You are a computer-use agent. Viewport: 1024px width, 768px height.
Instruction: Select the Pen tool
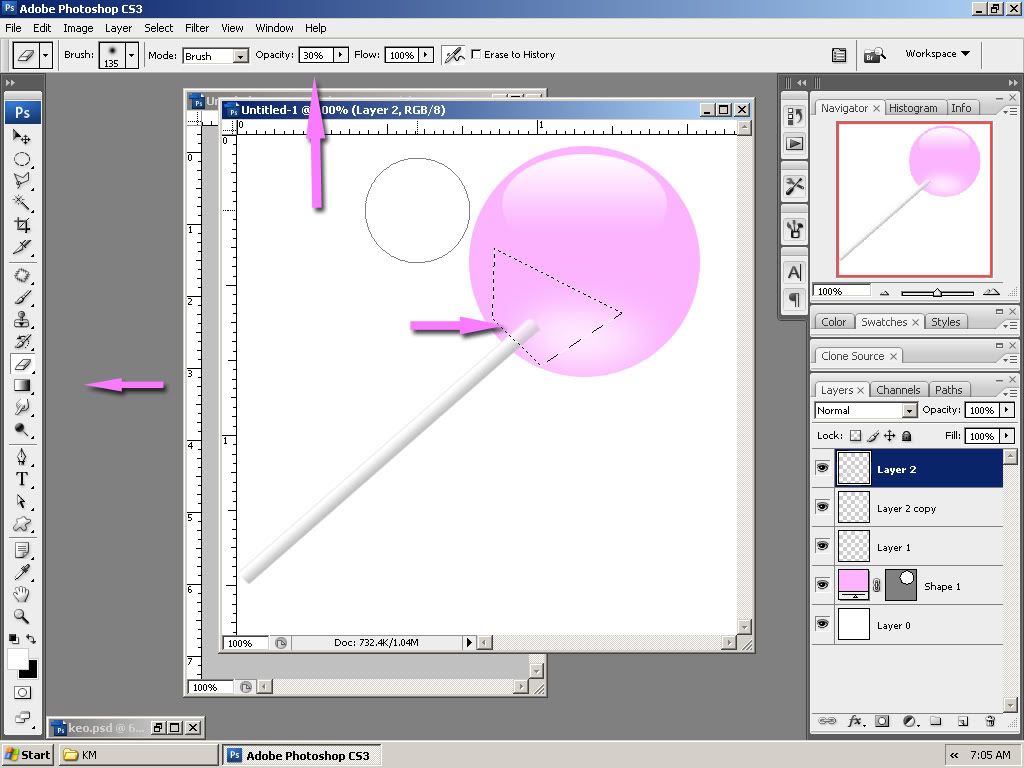click(22, 456)
